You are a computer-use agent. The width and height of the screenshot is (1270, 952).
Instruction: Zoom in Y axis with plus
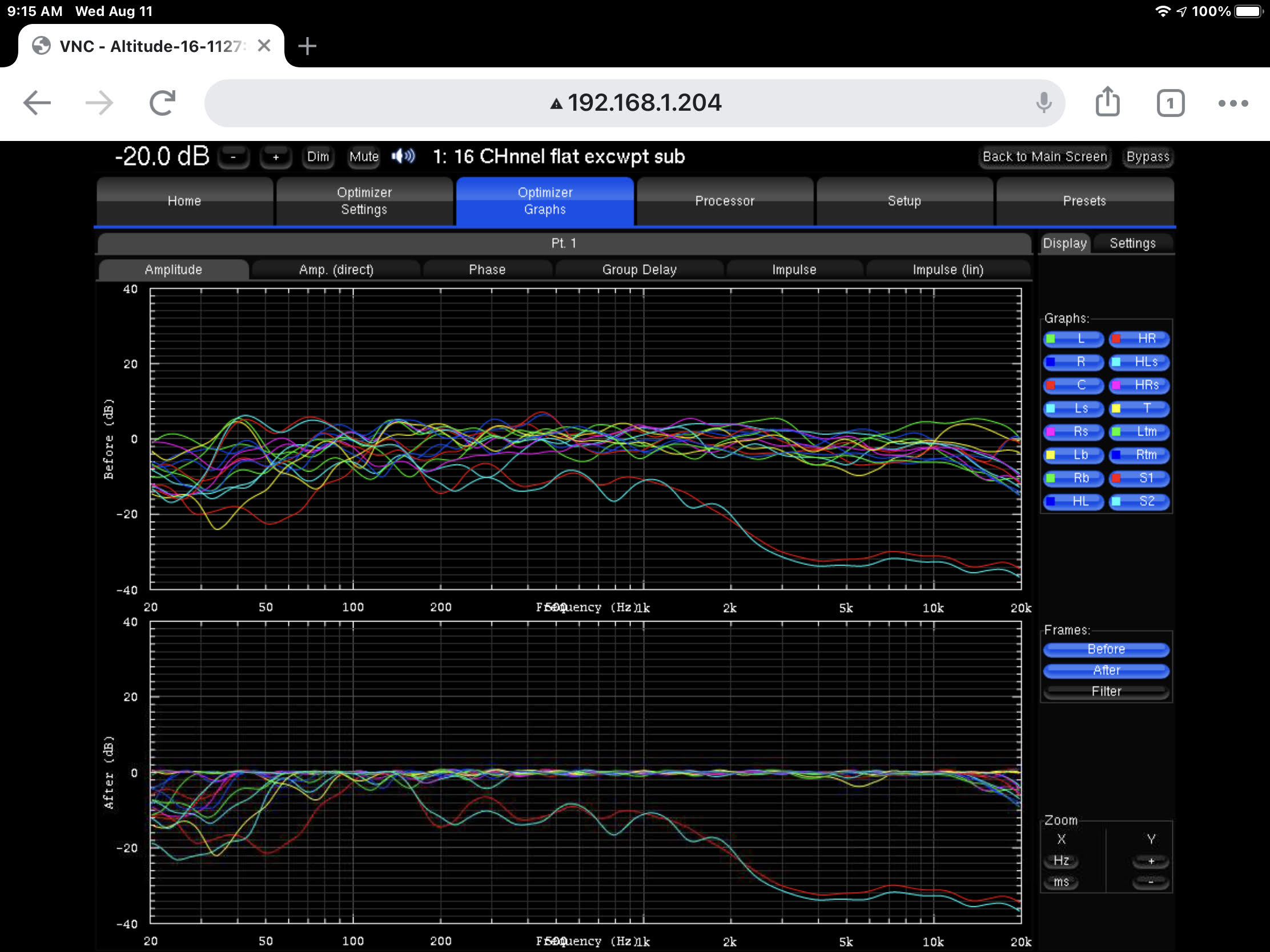1151,861
